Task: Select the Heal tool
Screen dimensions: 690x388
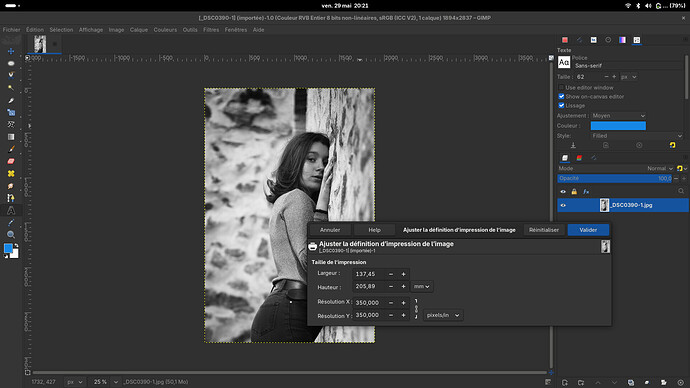Action: click(11, 174)
